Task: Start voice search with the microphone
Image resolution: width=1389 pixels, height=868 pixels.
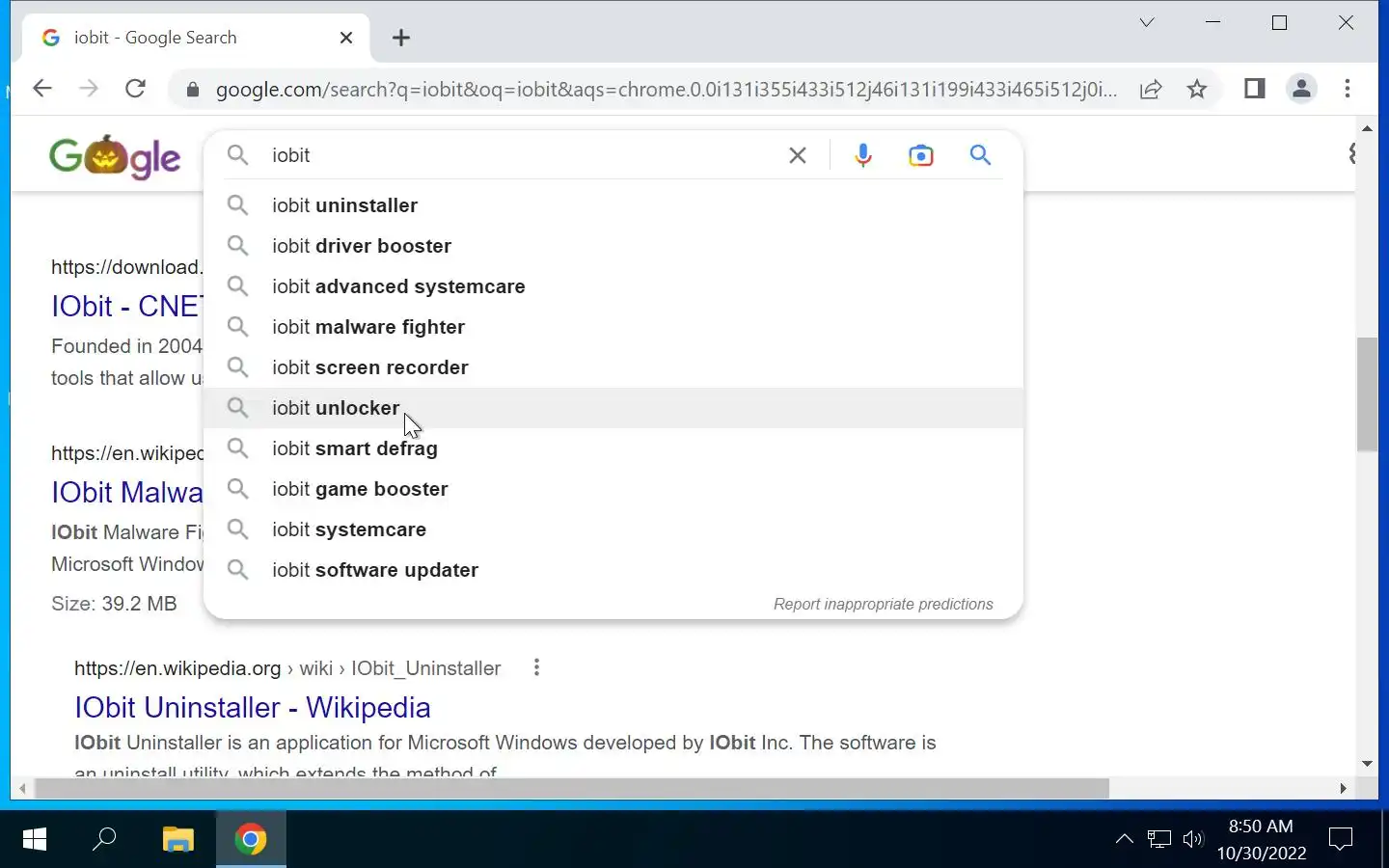Action: (863, 155)
